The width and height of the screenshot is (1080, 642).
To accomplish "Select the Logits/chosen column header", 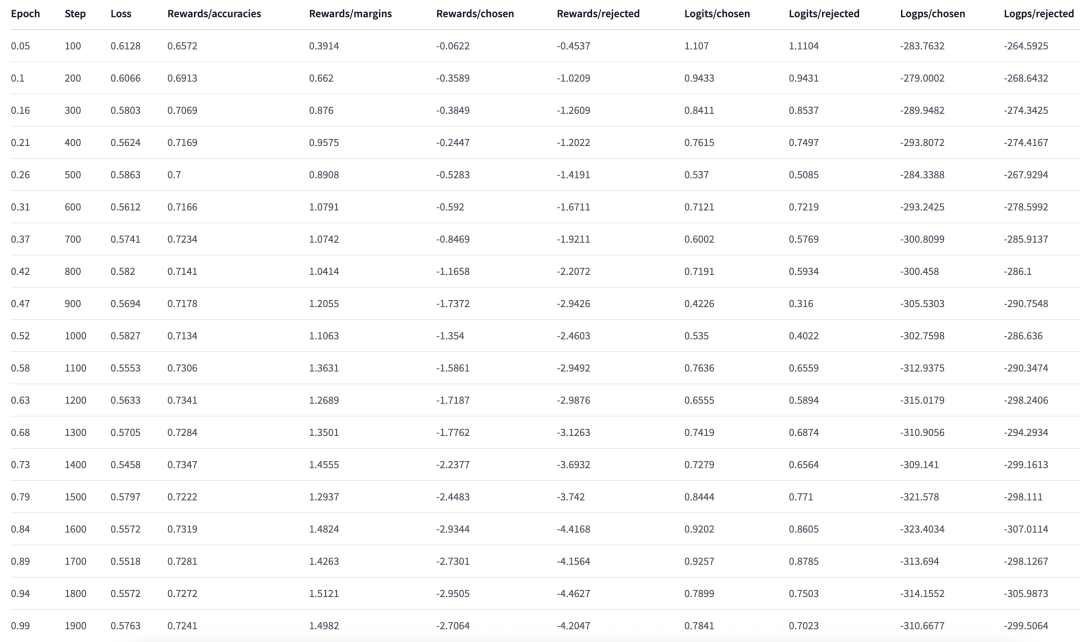I will pos(717,14).
